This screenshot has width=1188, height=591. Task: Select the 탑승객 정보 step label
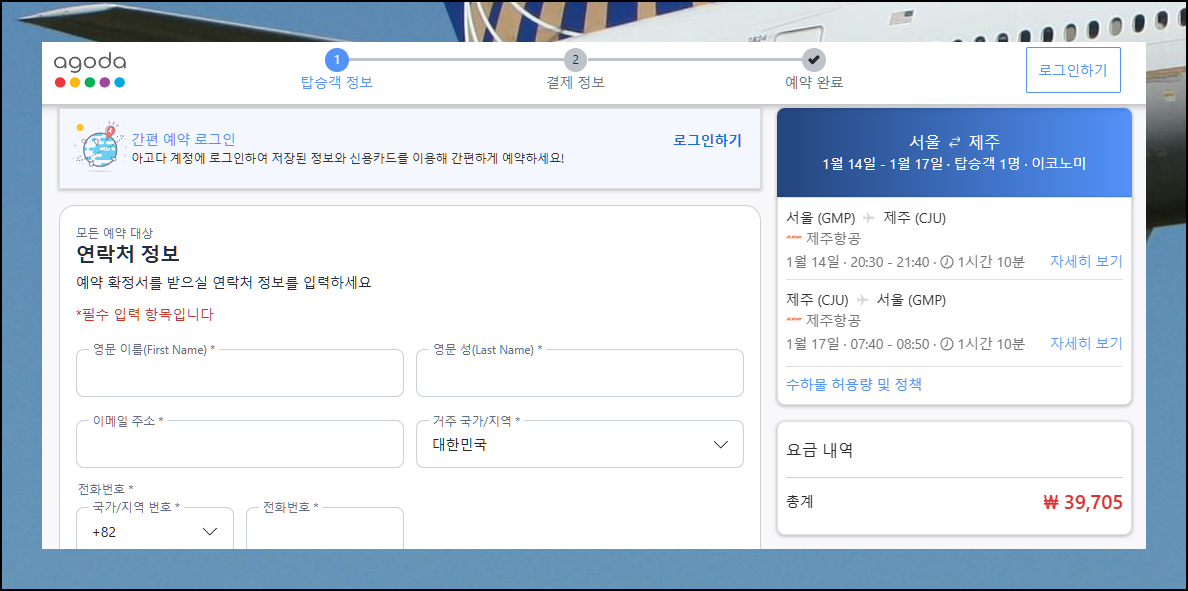336,83
